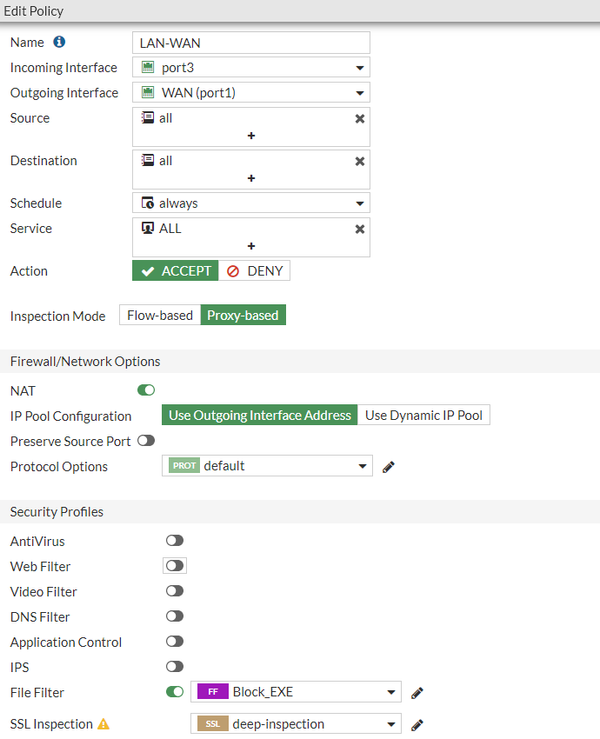This screenshot has width=600, height=739.
Task: Remove the 'all' entry from Destination
Action: [360, 161]
